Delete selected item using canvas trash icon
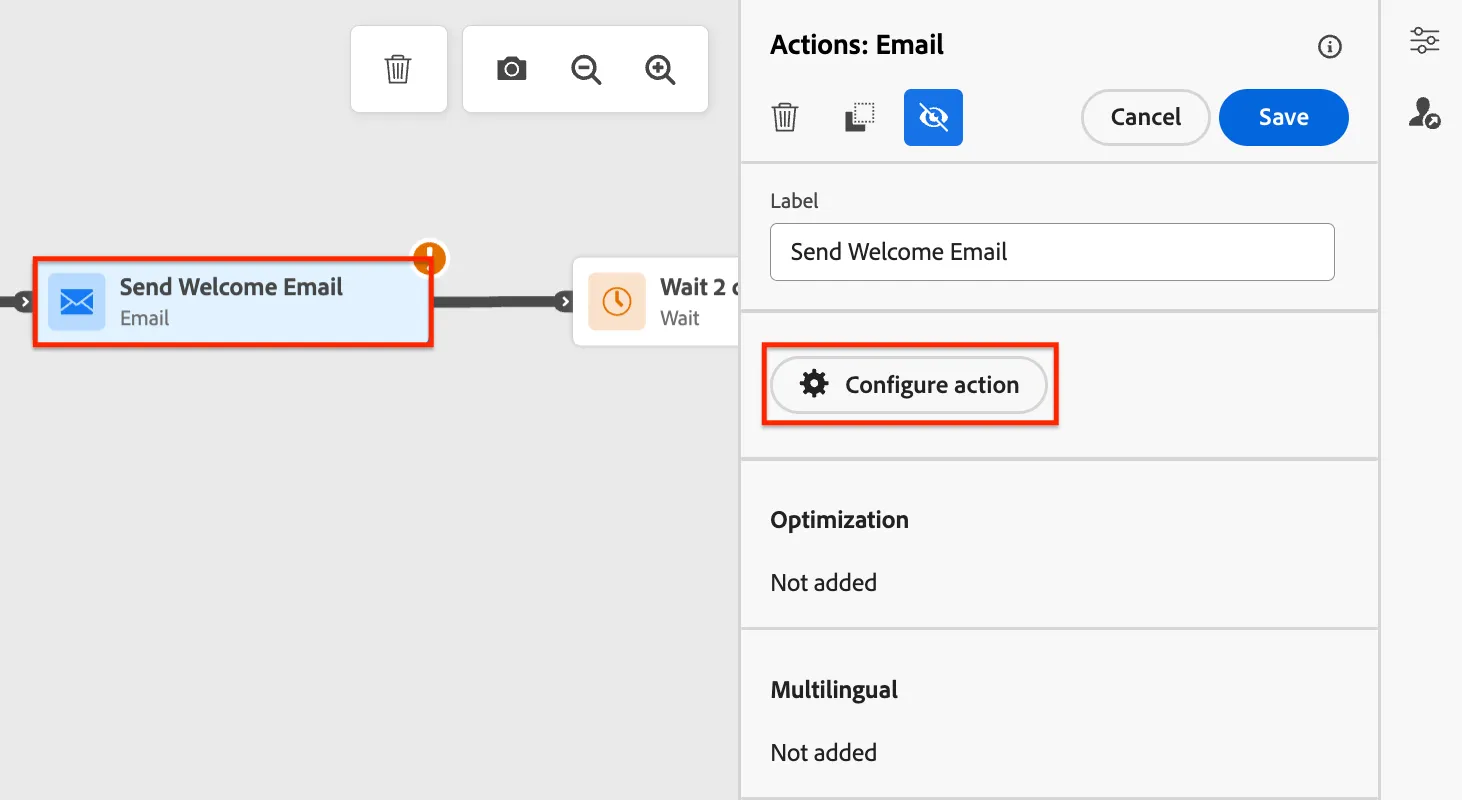1462x800 pixels. [x=398, y=69]
